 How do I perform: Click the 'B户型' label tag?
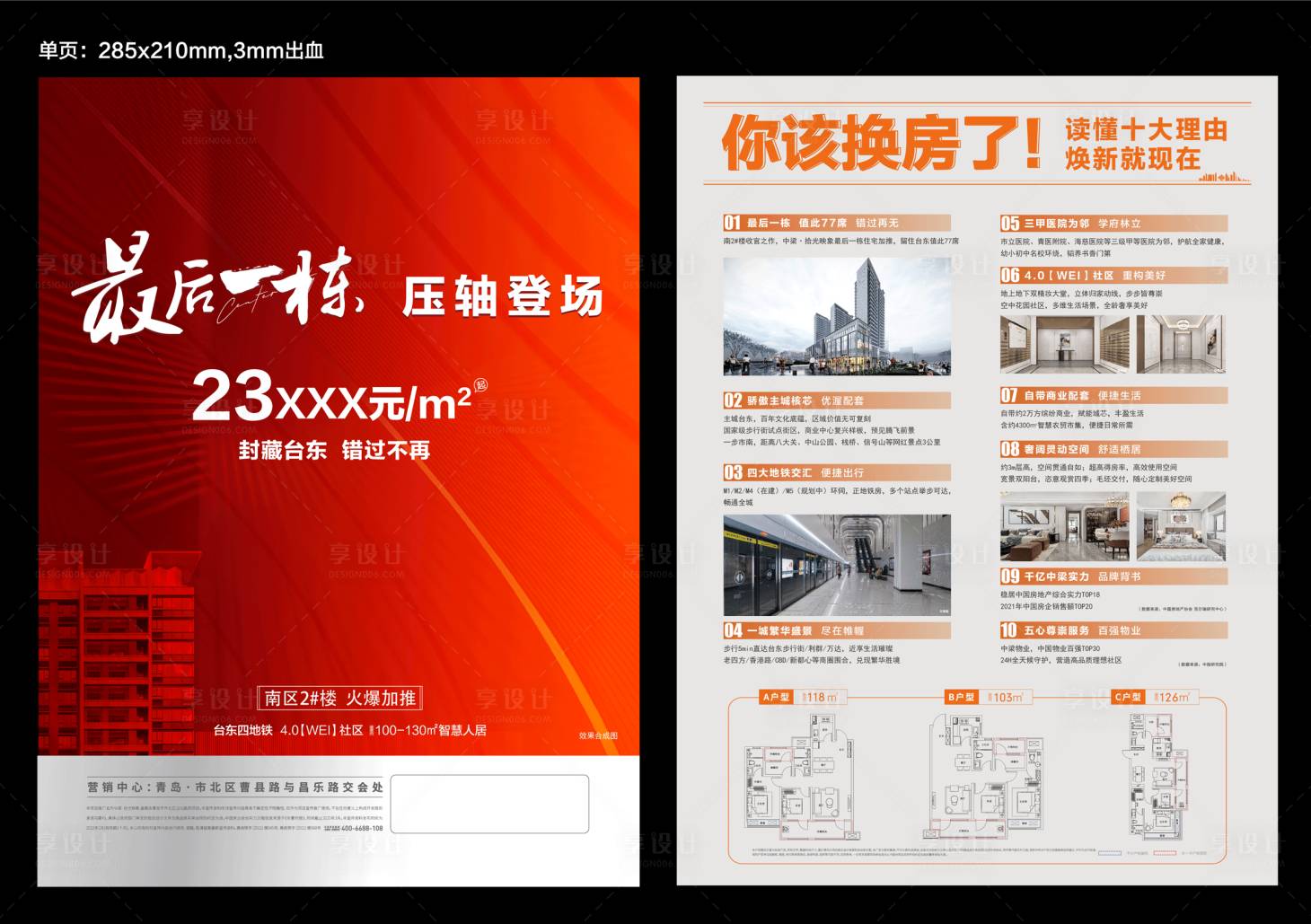pyautogui.click(x=961, y=697)
